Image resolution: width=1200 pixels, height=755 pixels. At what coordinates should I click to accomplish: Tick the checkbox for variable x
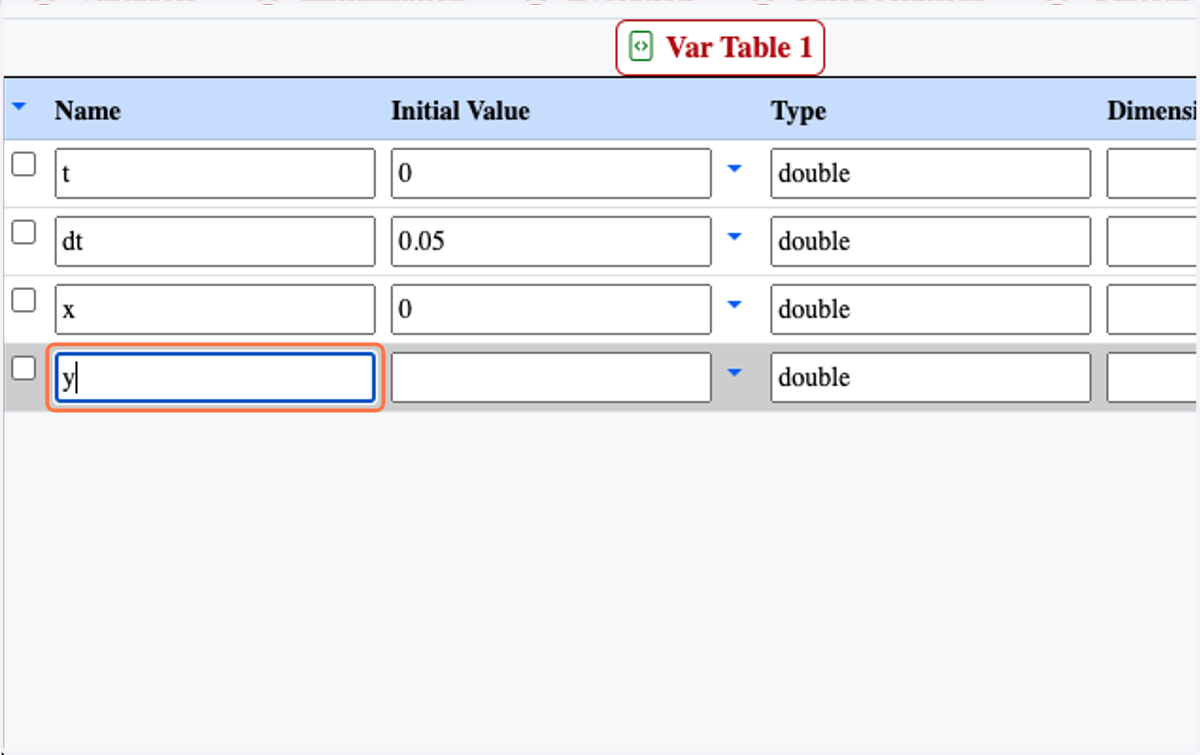click(x=23, y=300)
